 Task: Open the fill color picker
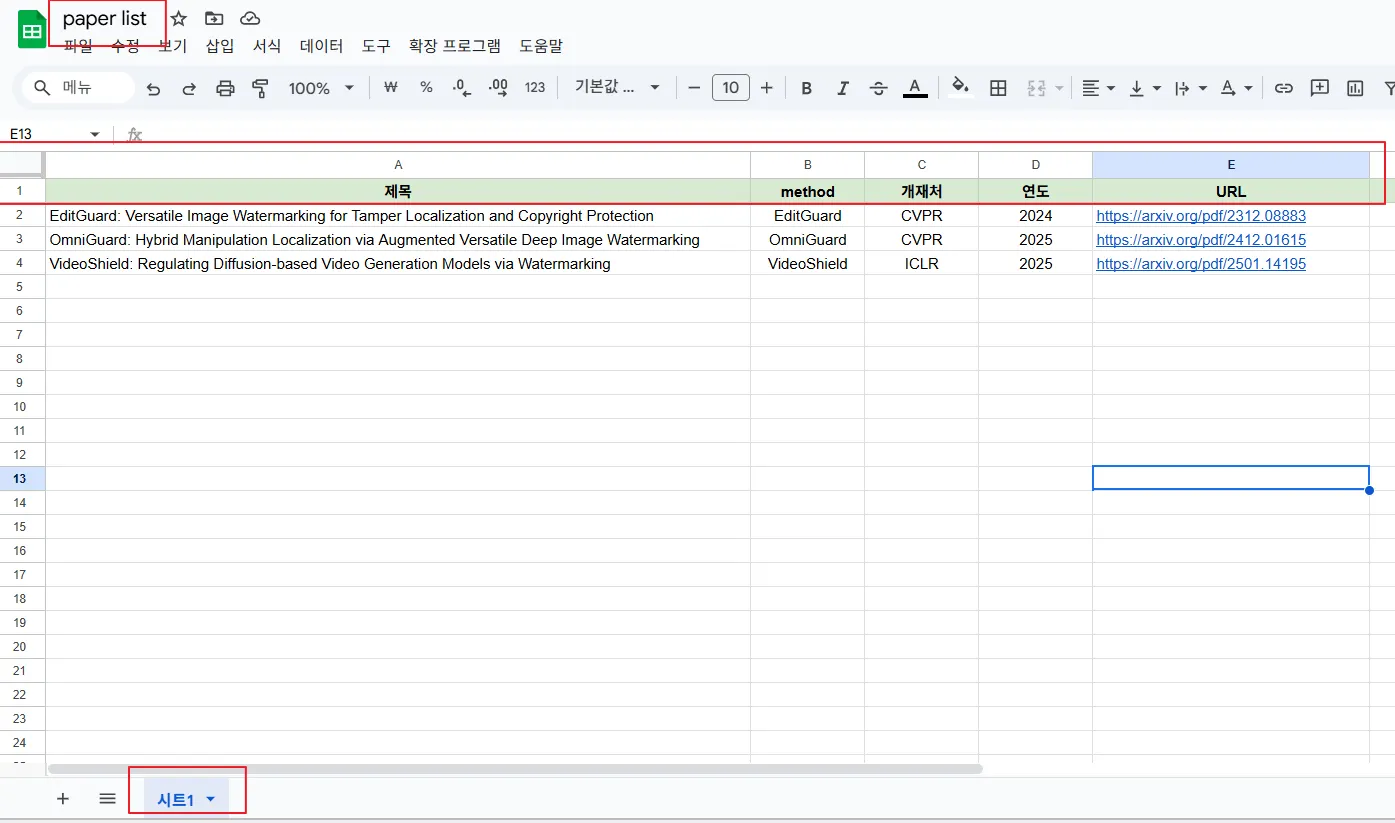point(961,88)
